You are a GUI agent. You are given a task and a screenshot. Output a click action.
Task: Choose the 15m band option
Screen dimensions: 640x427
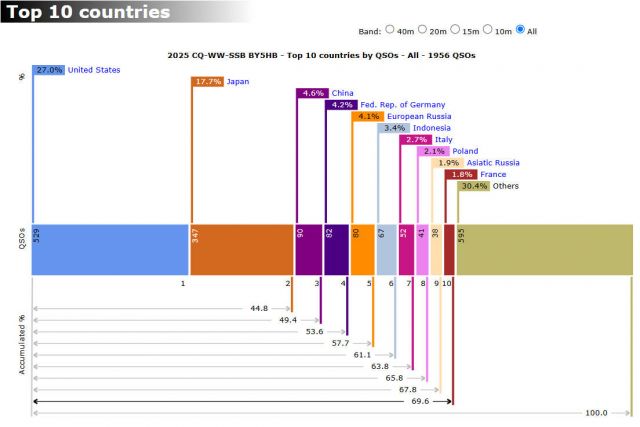pos(456,30)
